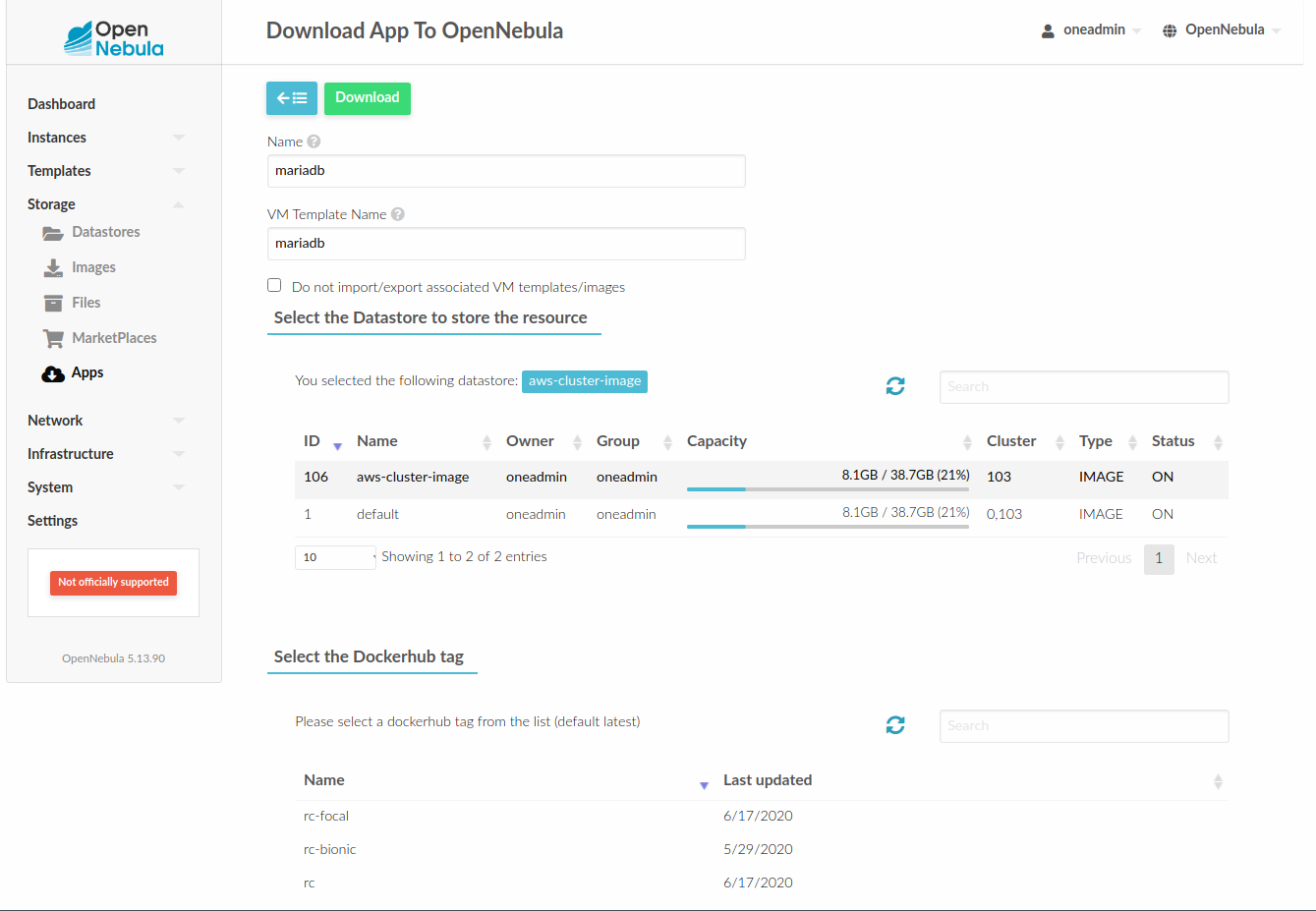Screen dimensions: 1316x911
Task: Click the Not officially supported button
Action: [x=113, y=583]
